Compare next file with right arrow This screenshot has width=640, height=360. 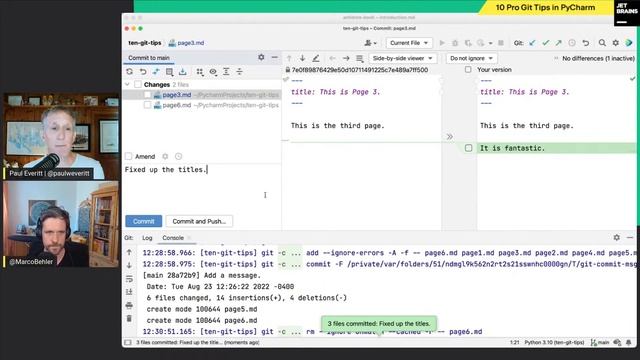click(x=346, y=58)
